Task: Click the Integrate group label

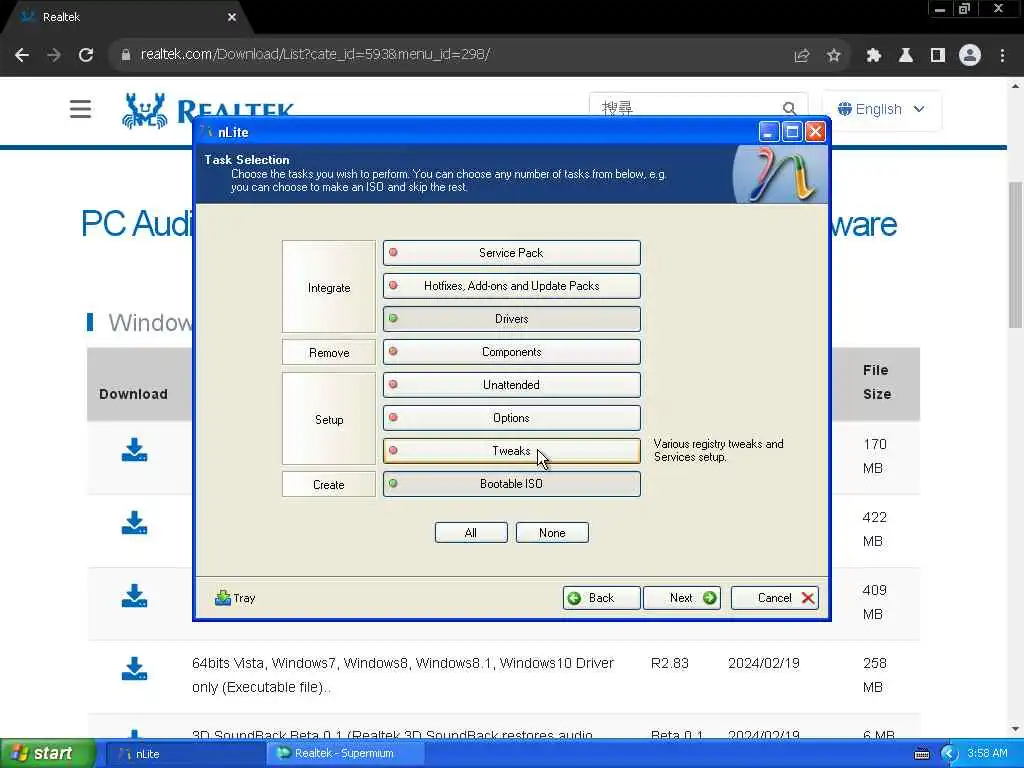Action: pos(329,287)
